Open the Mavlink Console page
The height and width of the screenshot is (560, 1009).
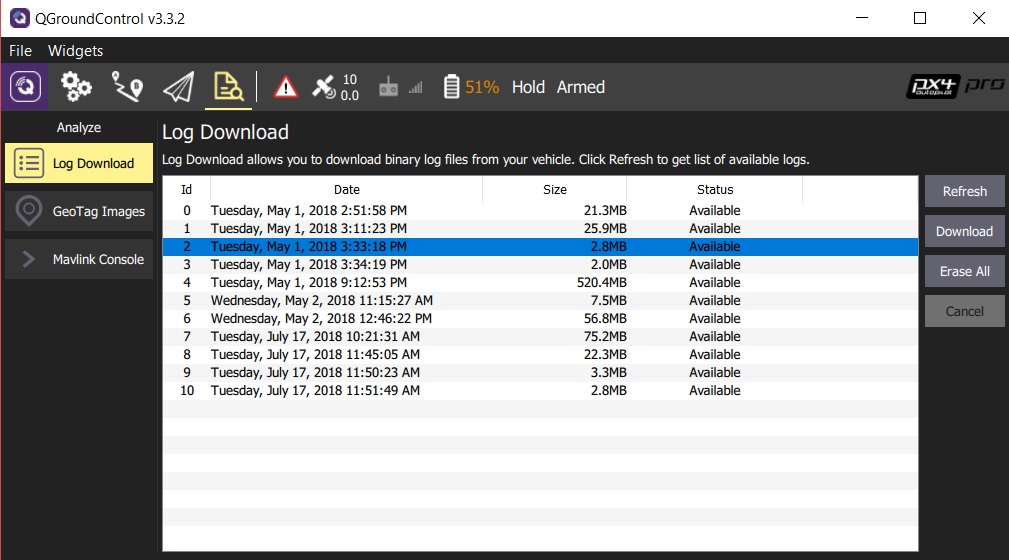[79, 259]
